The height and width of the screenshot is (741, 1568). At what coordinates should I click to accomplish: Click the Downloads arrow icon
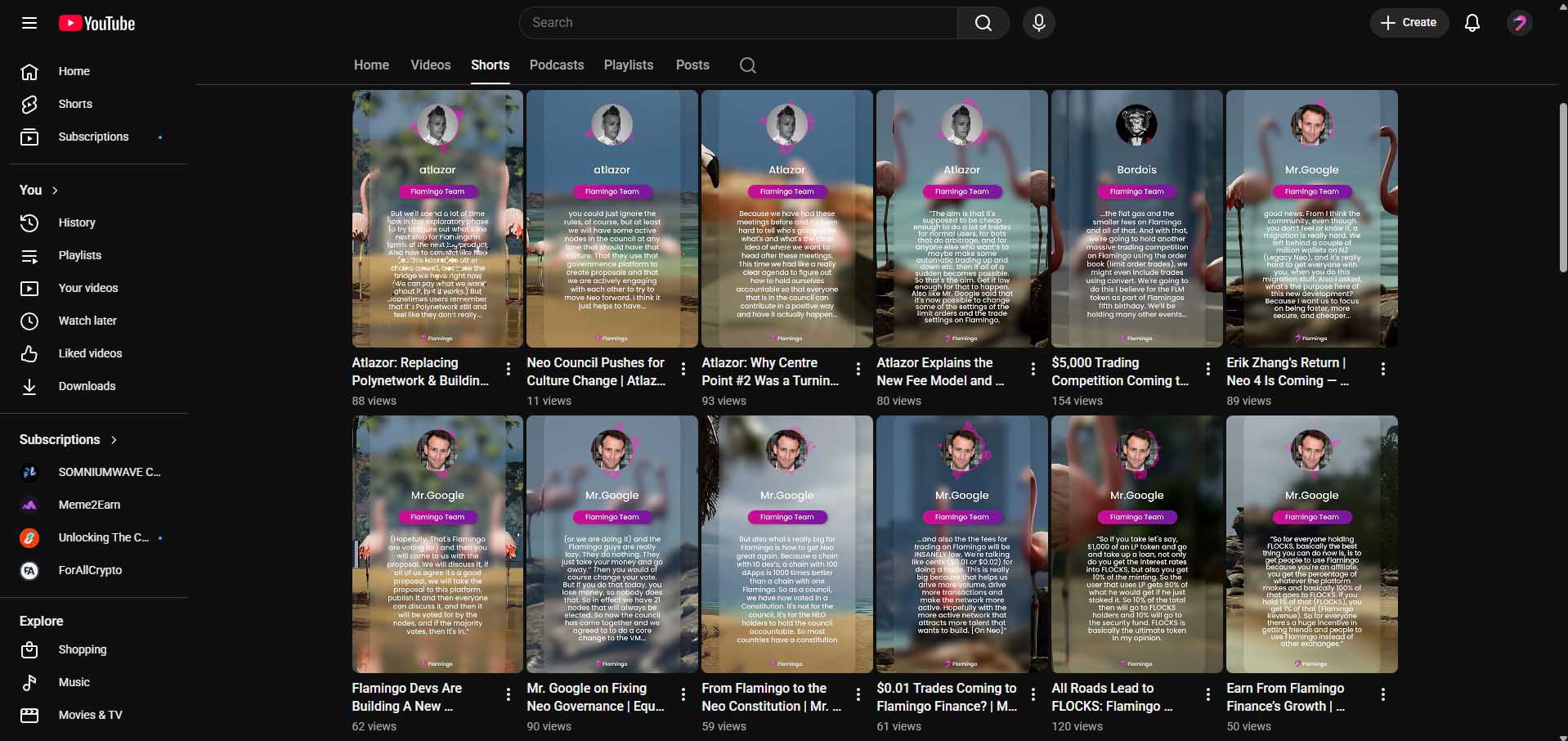pyautogui.click(x=29, y=387)
